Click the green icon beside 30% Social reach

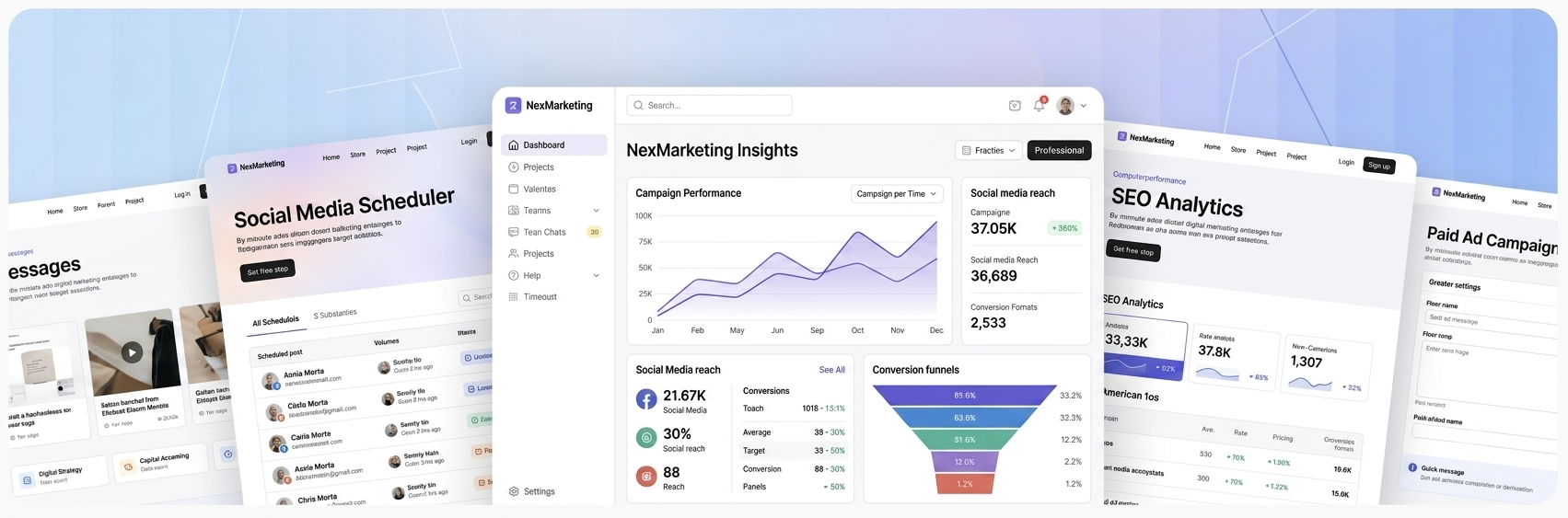(x=646, y=438)
